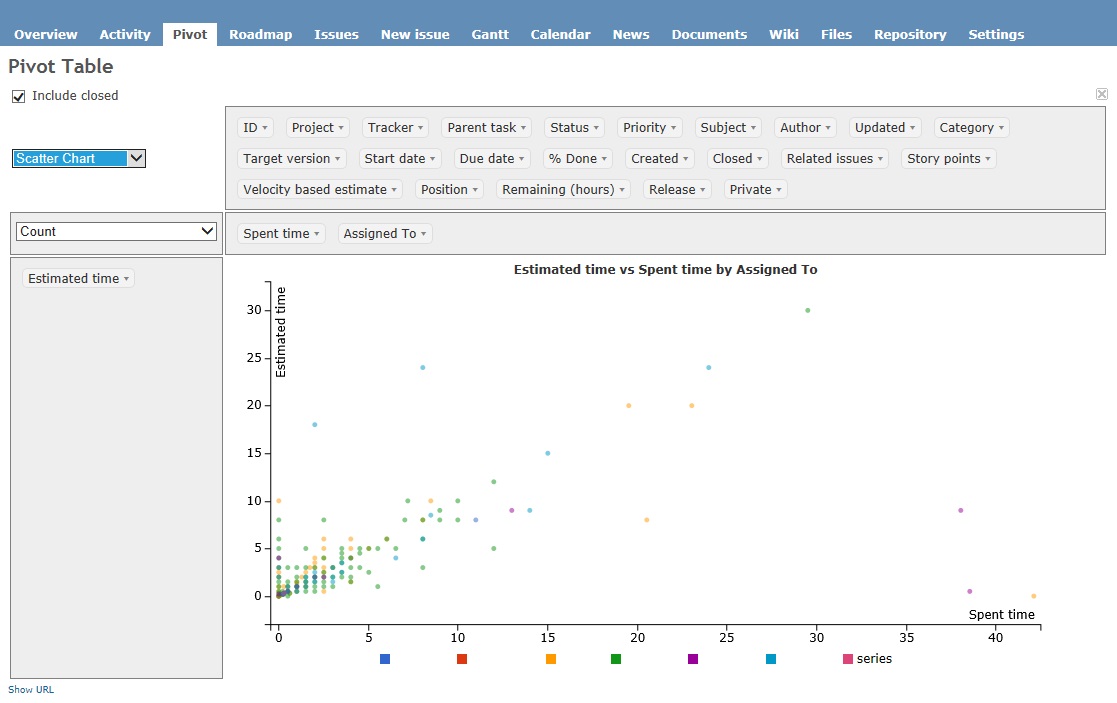Expand the Author attribute filter
The height and width of the screenshot is (703, 1117).
(x=804, y=127)
